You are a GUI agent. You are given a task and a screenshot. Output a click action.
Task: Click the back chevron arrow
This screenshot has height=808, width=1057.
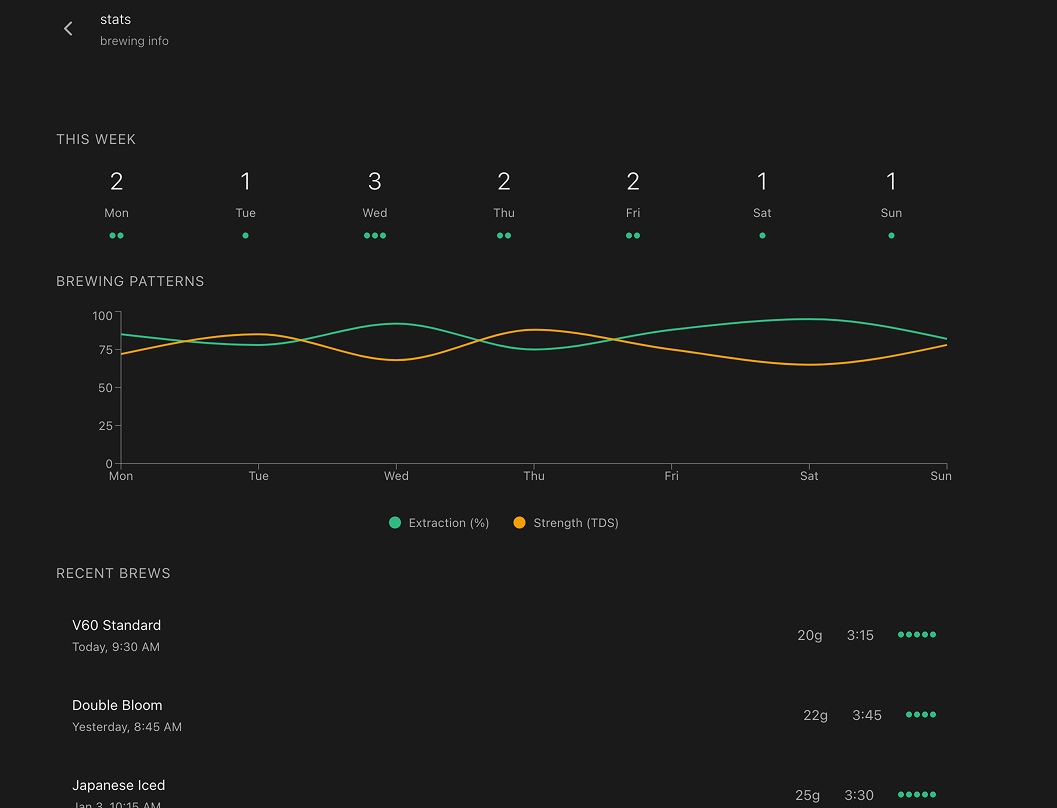(x=67, y=28)
